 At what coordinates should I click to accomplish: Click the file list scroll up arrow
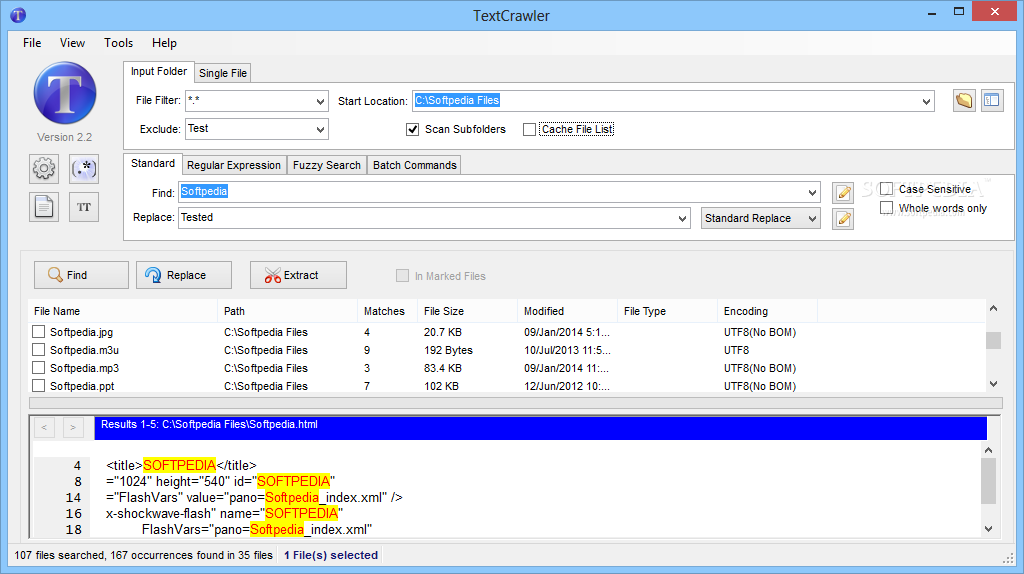[993, 308]
